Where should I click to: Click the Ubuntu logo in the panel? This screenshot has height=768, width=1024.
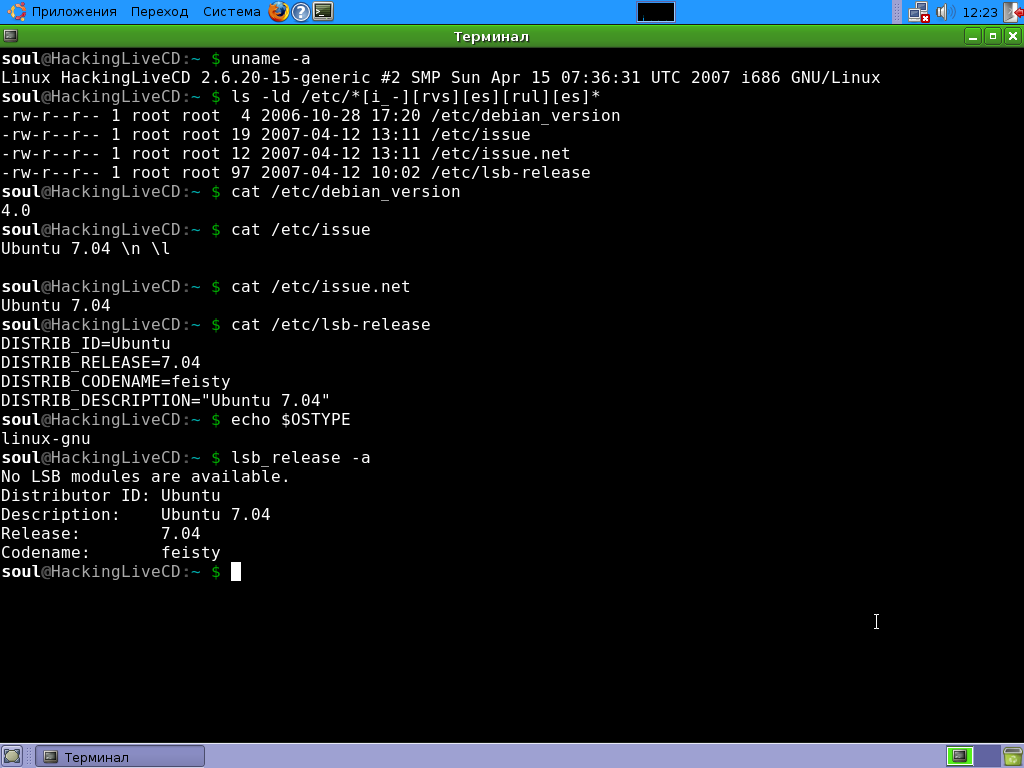pyautogui.click(x=15, y=12)
